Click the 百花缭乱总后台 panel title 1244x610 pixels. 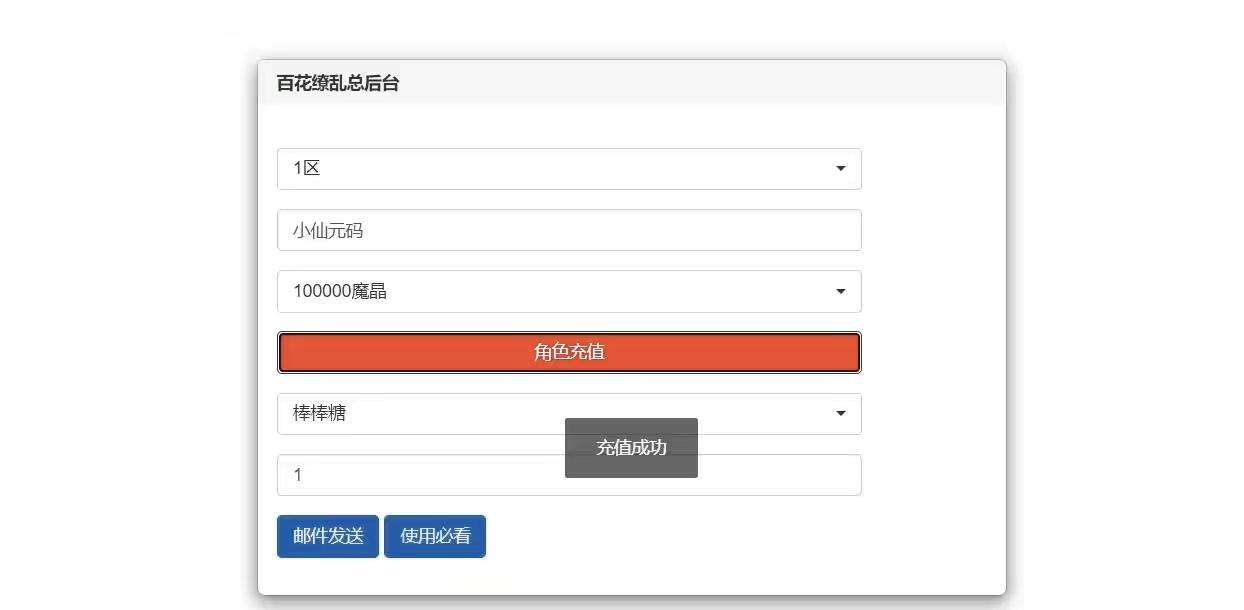coord(338,83)
